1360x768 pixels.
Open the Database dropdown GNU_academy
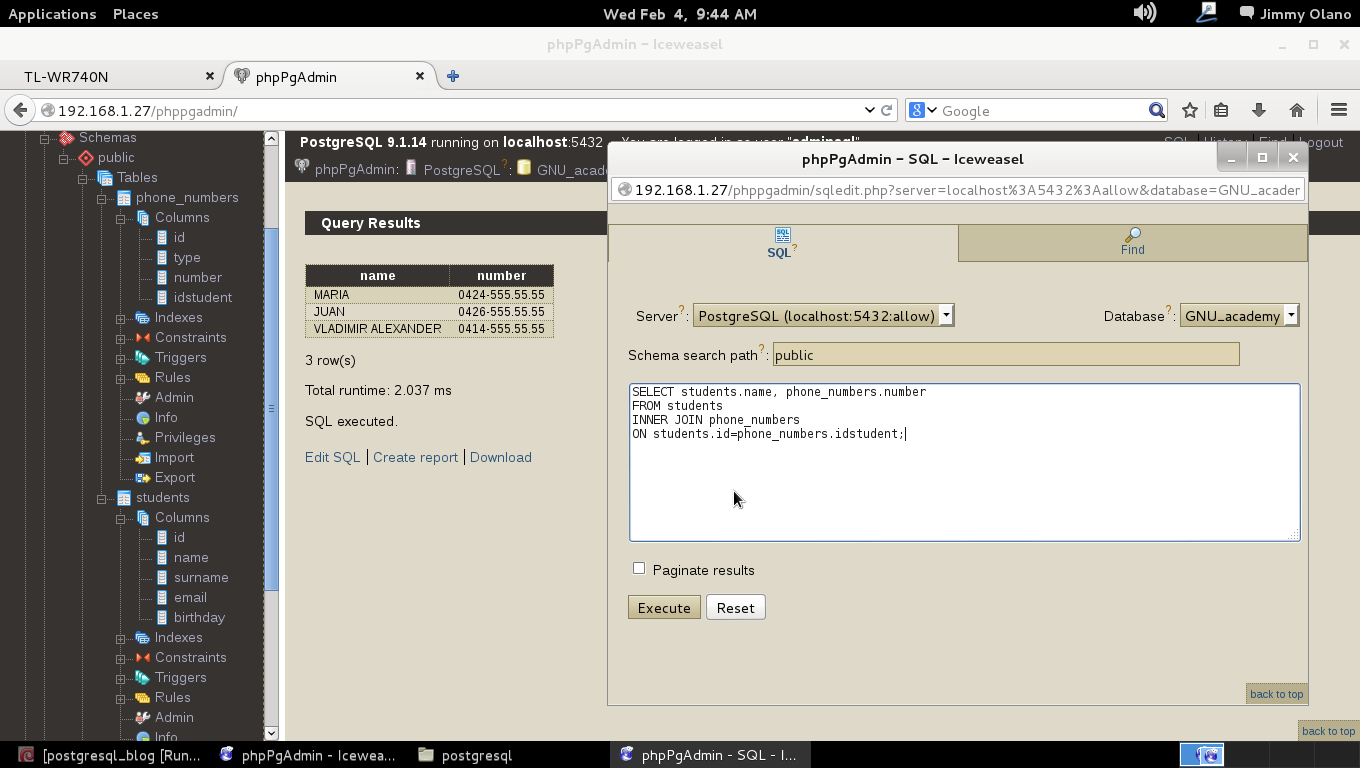click(x=1239, y=316)
